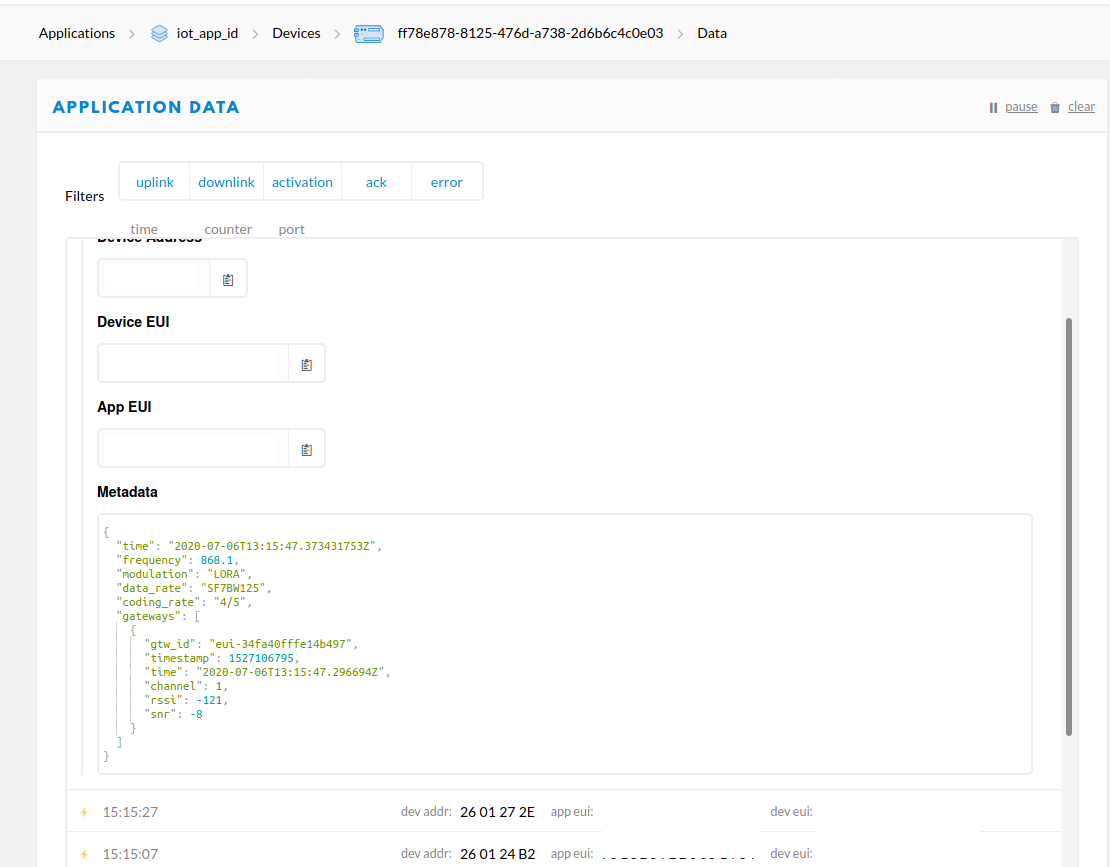Click the device icon in the breadcrumb
The width and height of the screenshot is (1110, 867).
point(369,33)
